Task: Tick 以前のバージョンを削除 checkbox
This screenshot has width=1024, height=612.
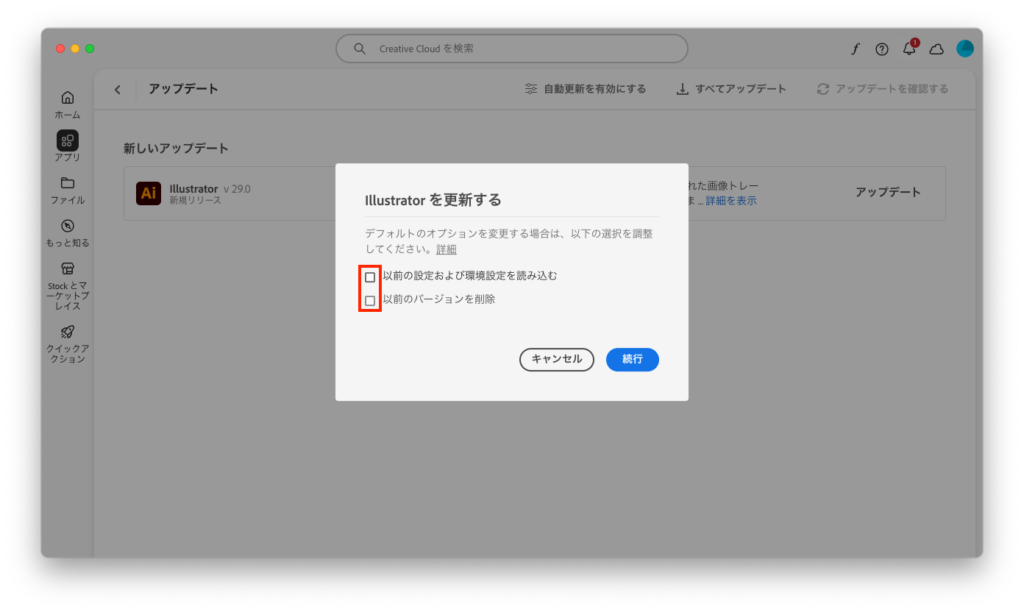Action: pyautogui.click(x=370, y=300)
